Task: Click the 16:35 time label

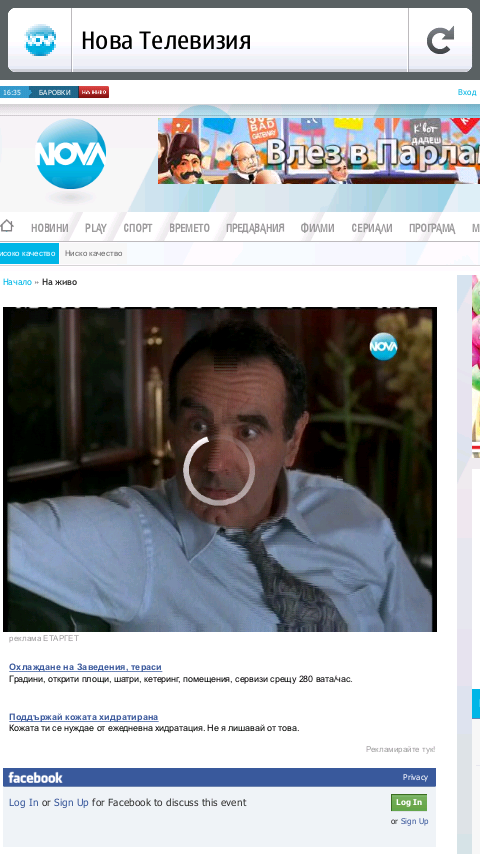Action: [11, 92]
